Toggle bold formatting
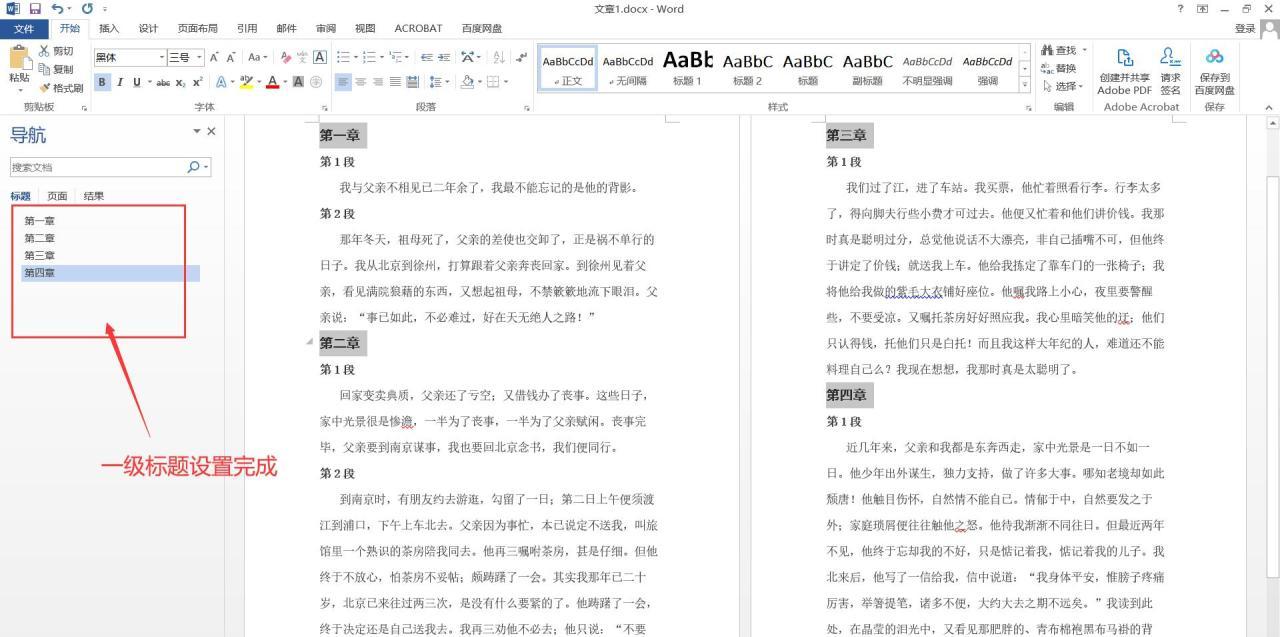The width and height of the screenshot is (1280, 637). [102, 82]
